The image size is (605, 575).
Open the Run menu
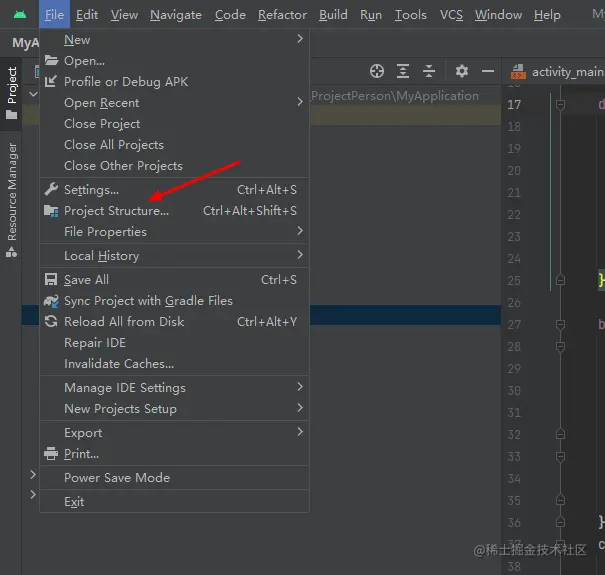pyautogui.click(x=371, y=15)
